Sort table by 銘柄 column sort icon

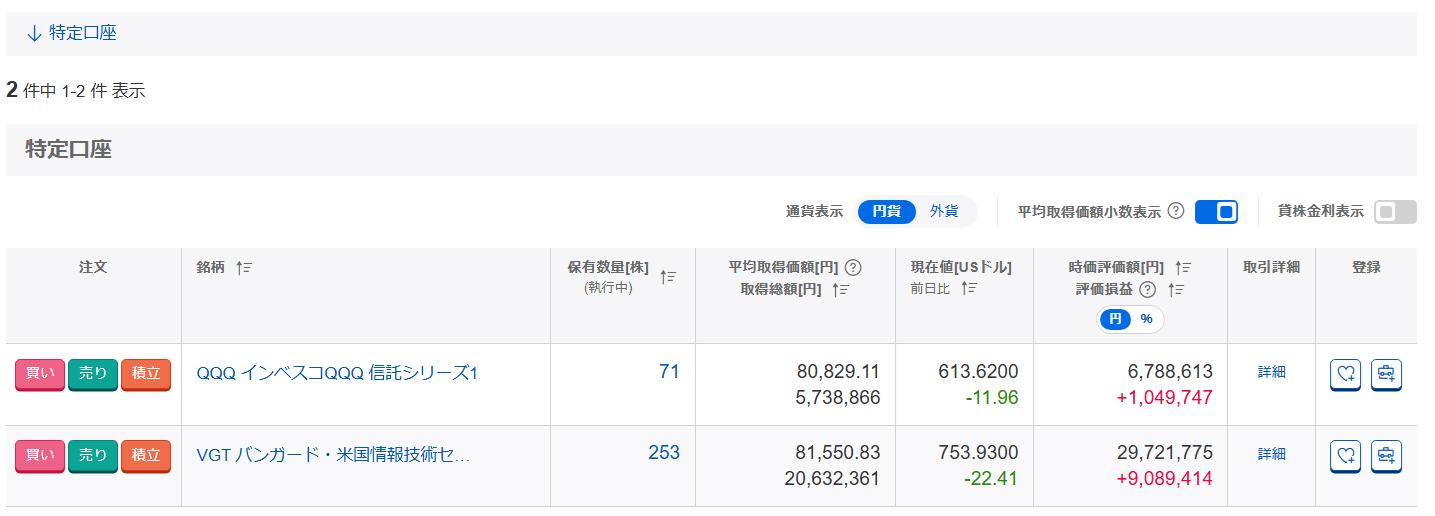[x=244, y=268]
